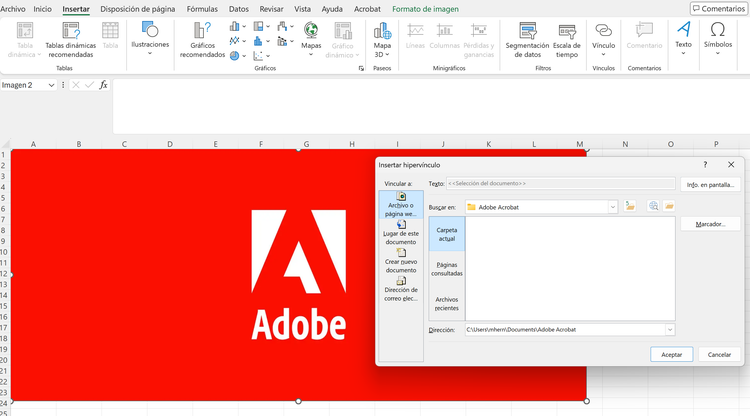This screenshot has width=750, height=416.
Task: Open the Formato de imagen tab
Action: [x=426, y=8]
